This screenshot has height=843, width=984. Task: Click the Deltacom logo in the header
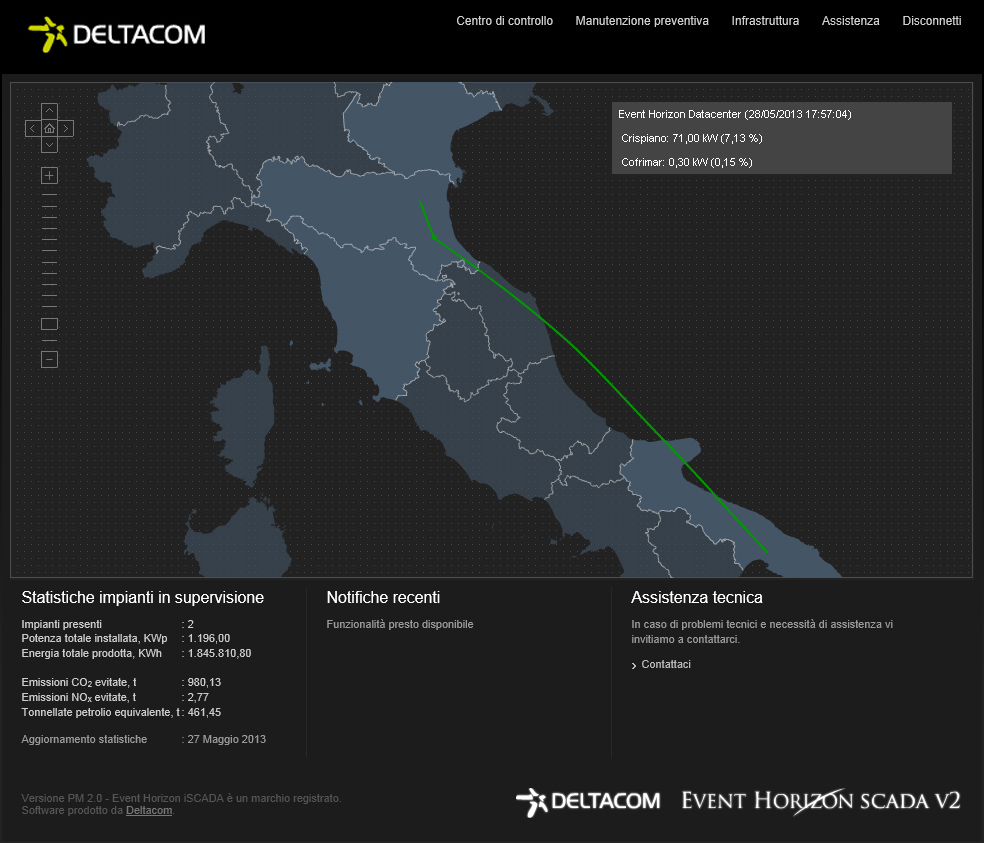(x=117, y=35)
